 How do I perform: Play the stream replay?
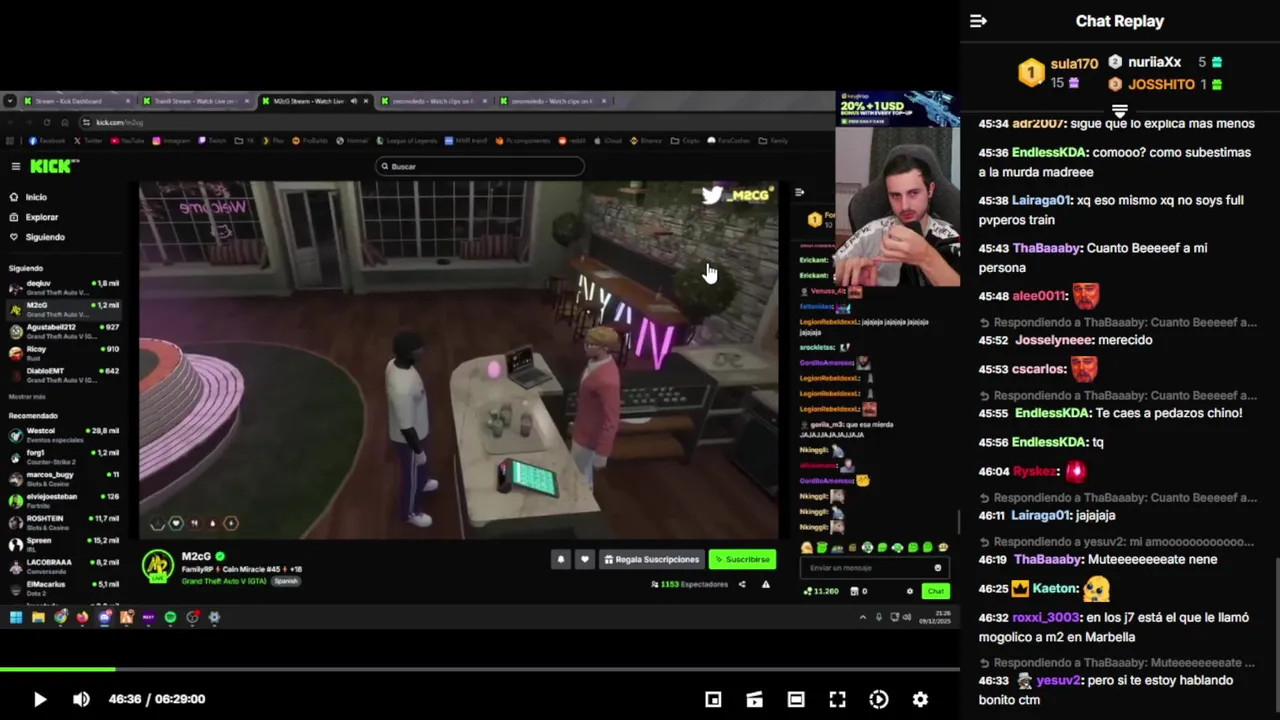(x=39, y=699)
